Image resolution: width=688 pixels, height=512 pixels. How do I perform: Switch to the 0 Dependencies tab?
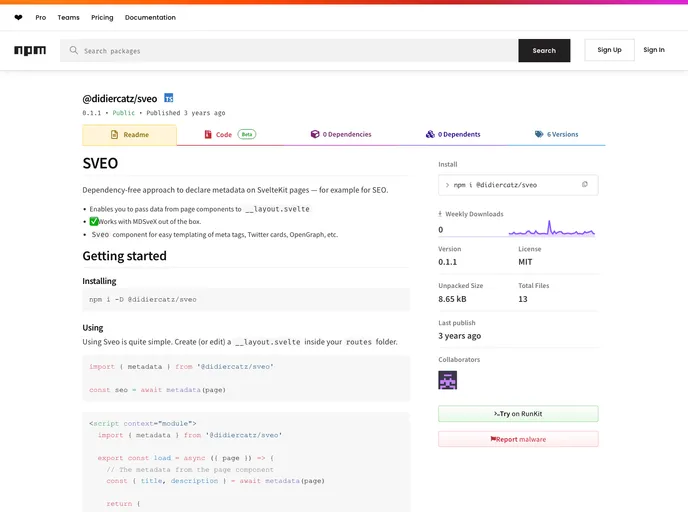[x=341, y=134]
